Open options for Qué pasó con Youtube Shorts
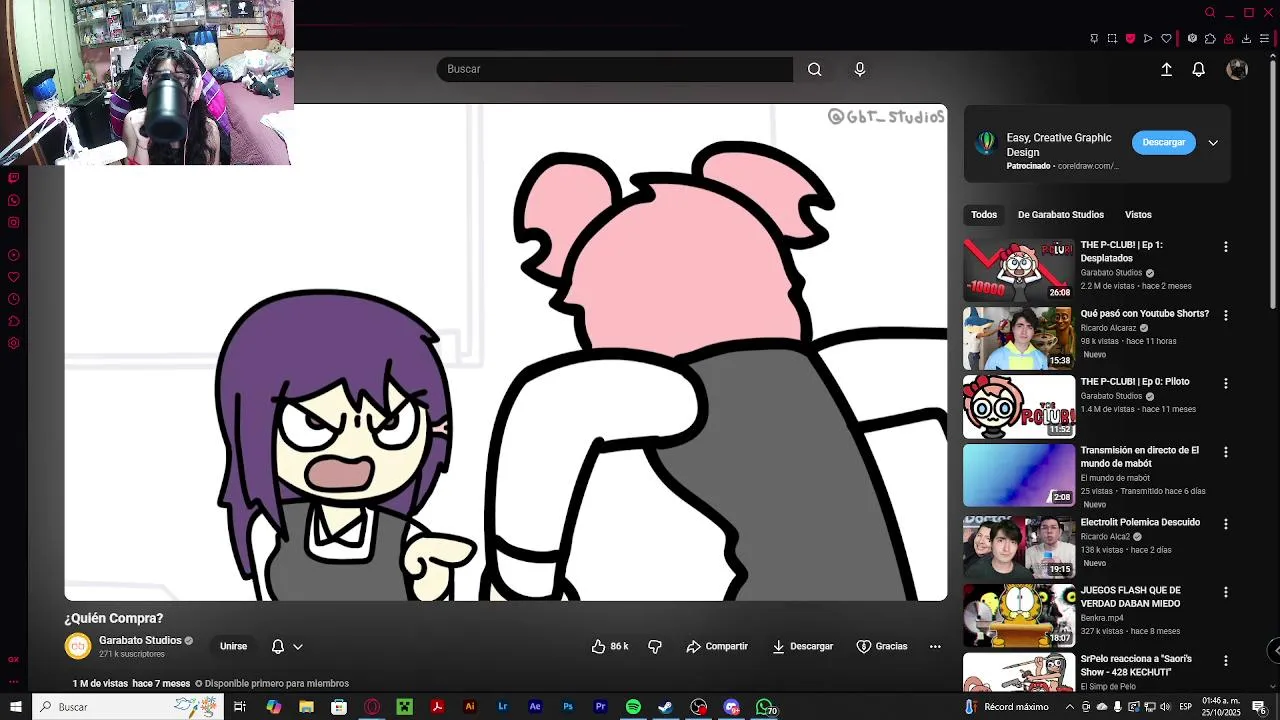Screen dimensions: 1280x720 [1226, 315]
